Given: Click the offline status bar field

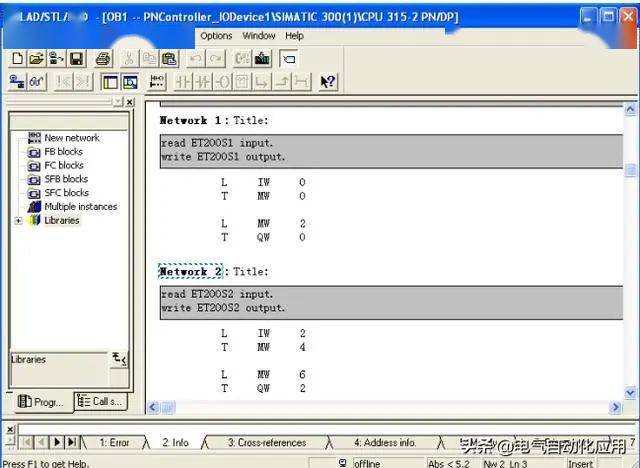Looking at the screenshot, I should [388, 464].
